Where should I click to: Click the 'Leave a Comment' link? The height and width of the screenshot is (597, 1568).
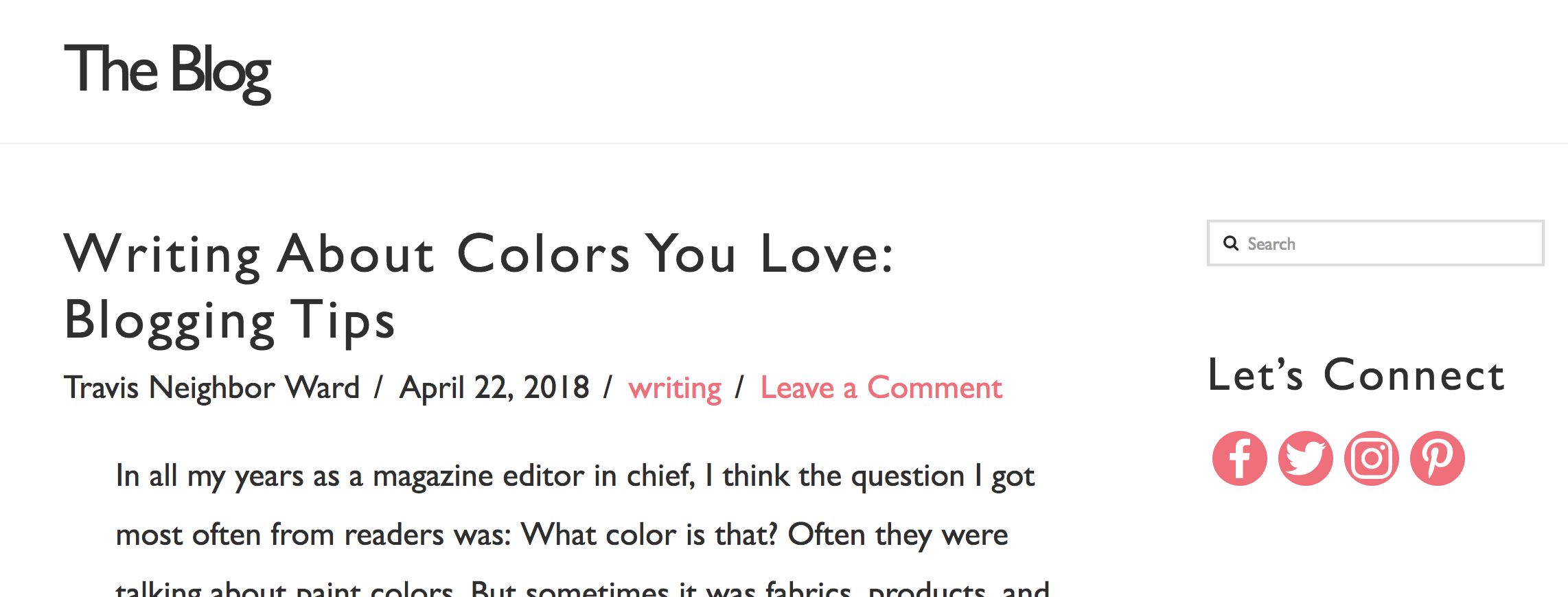(x=881, y=388)
